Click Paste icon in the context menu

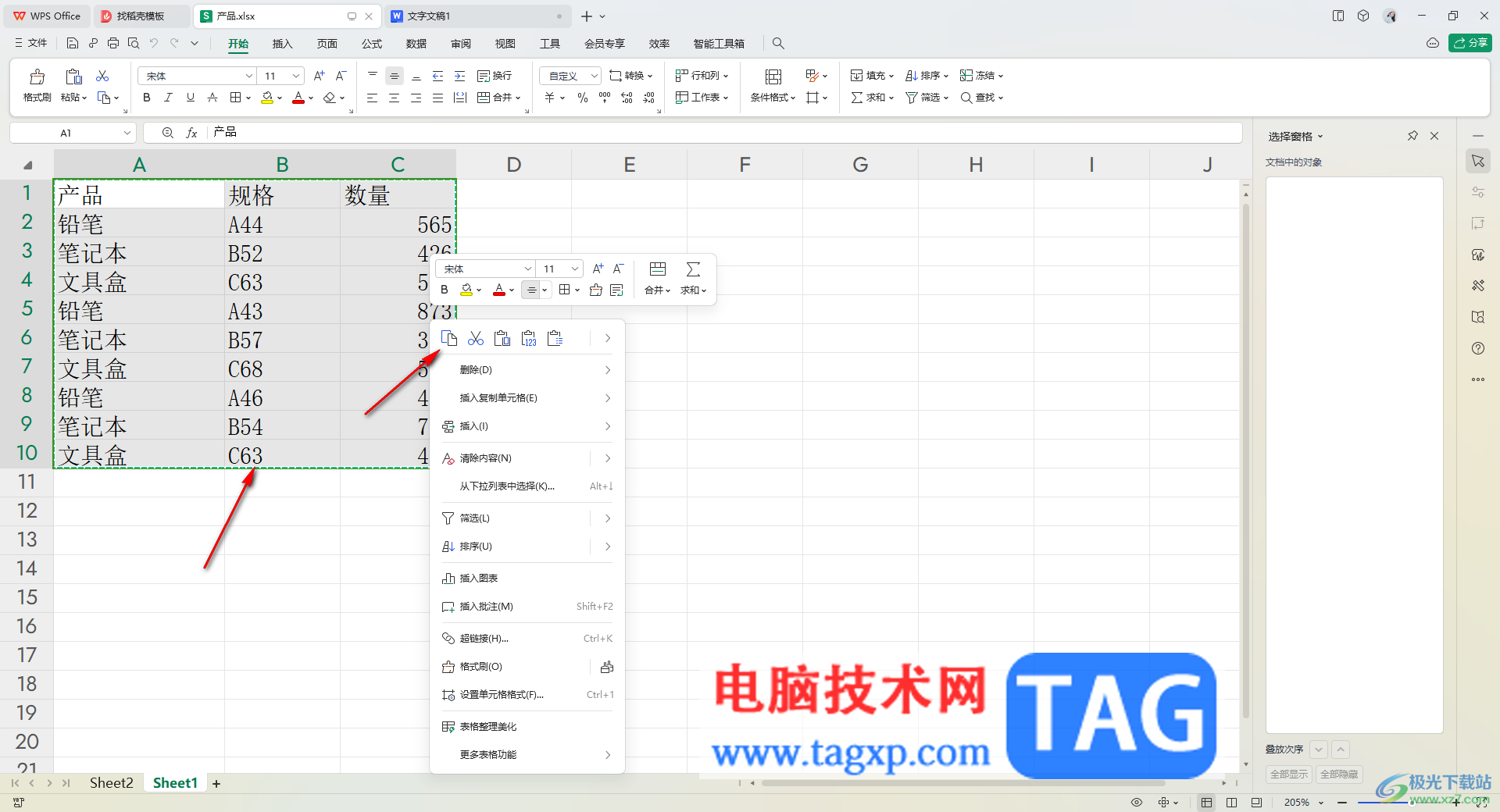(x=502, y=338)
